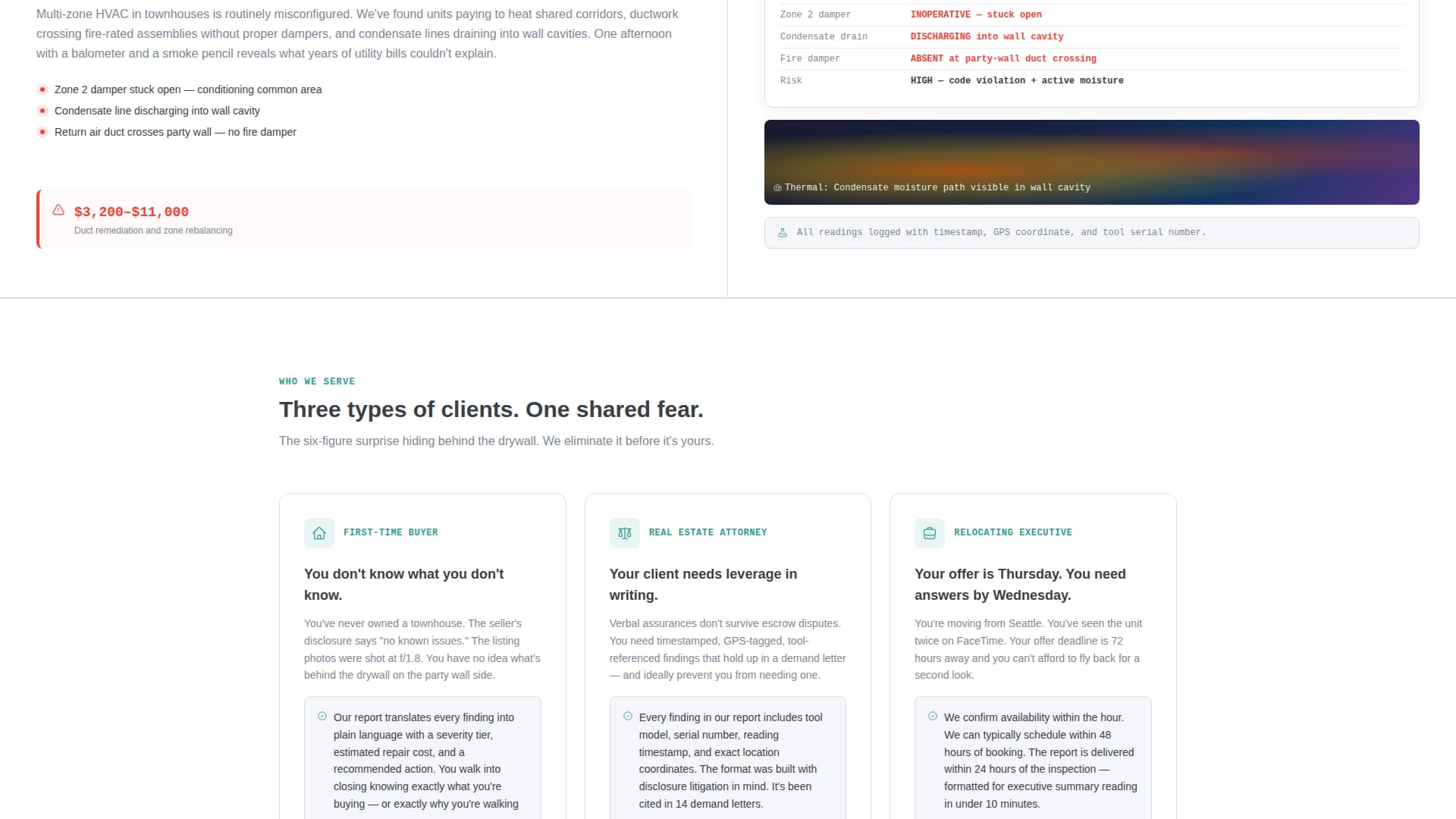Click the Fire damper ABSENT reading row
1456x819 pixels.
click(x=1003, y=58)
